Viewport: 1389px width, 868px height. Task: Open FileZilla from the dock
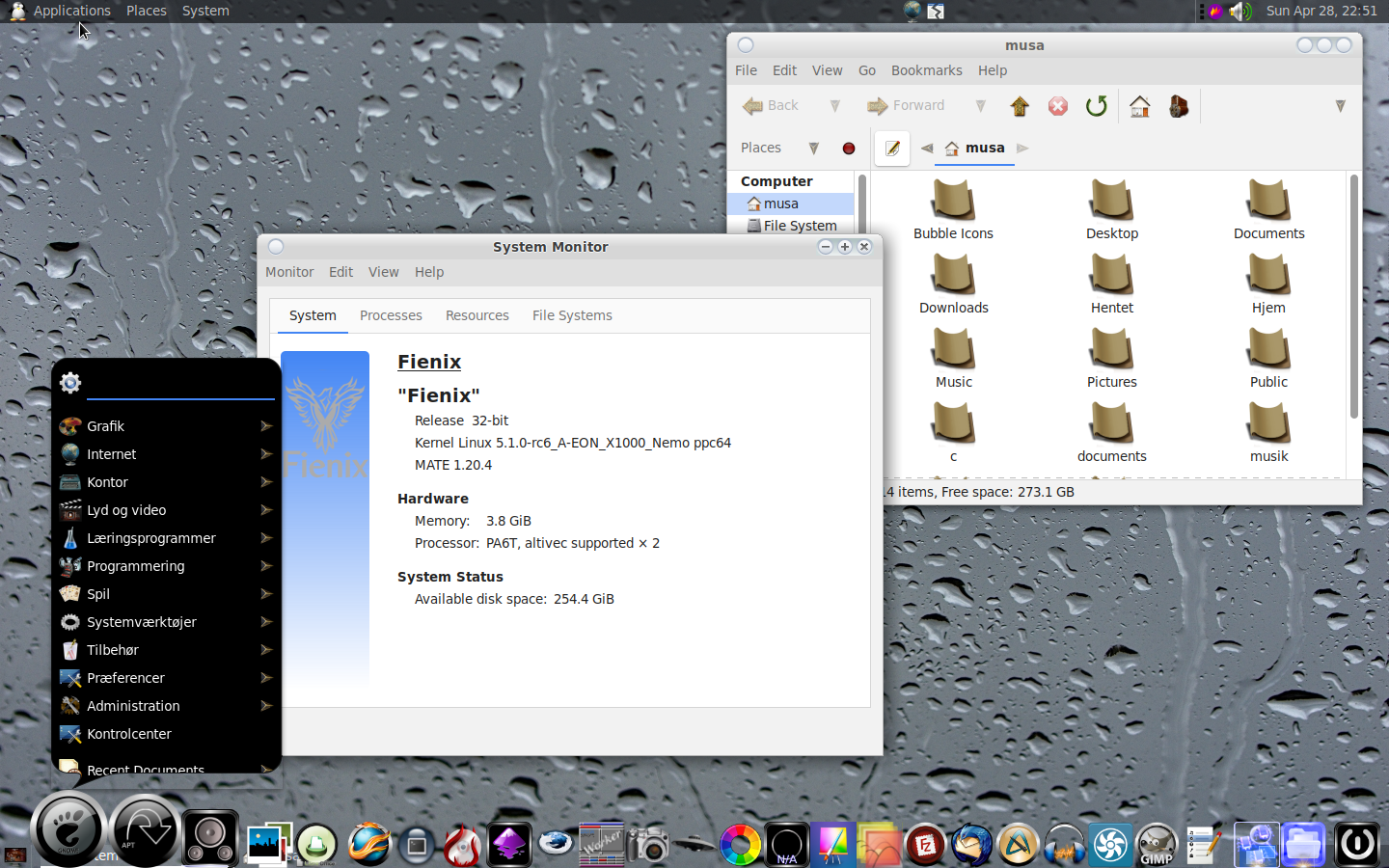point(925,846)
